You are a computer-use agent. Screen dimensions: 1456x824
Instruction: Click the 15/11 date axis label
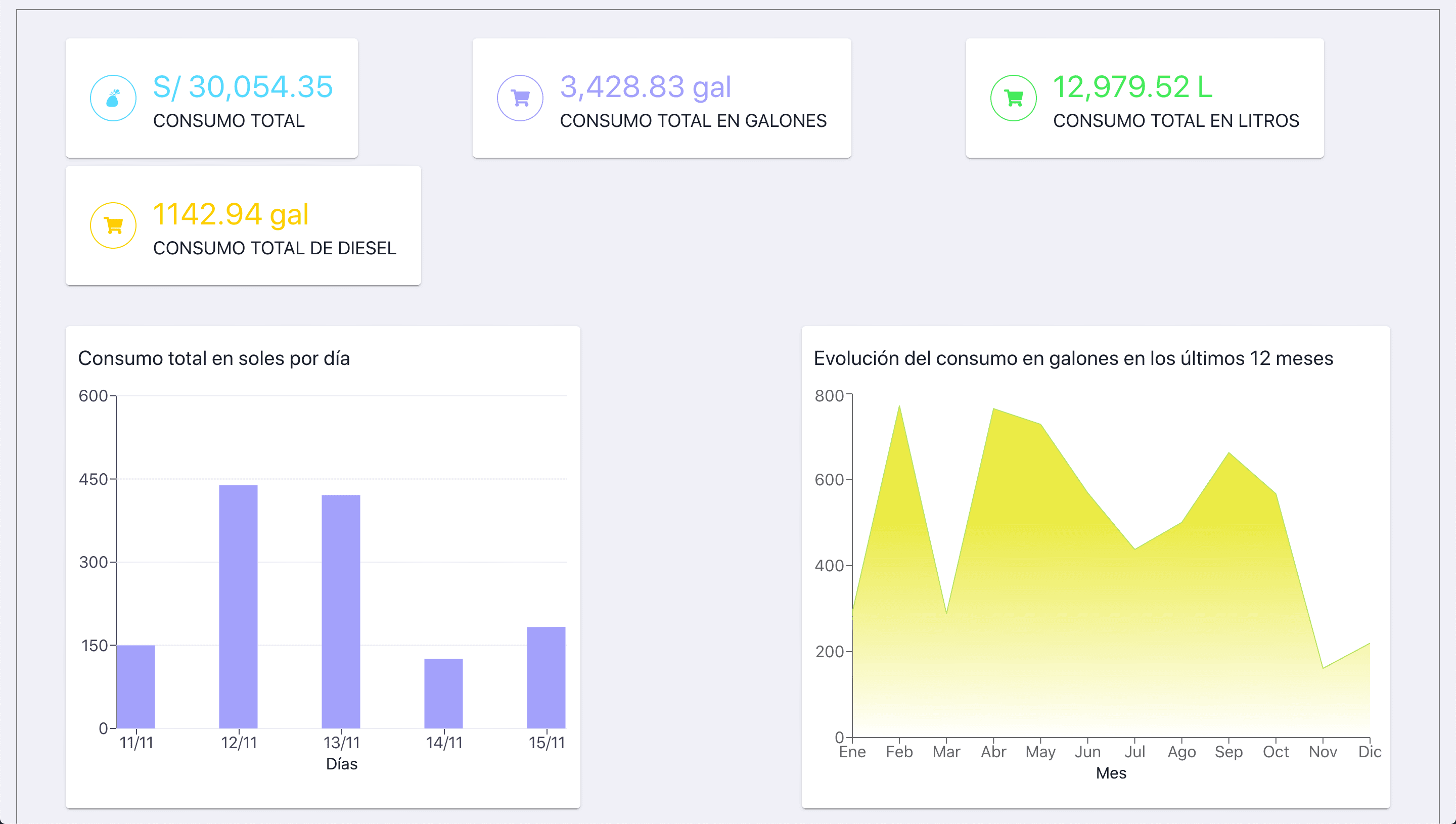tap(547, 743)
